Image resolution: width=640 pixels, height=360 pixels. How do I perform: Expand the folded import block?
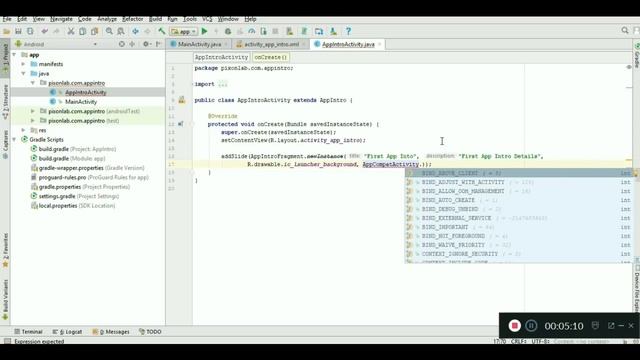tap(222, 84)
